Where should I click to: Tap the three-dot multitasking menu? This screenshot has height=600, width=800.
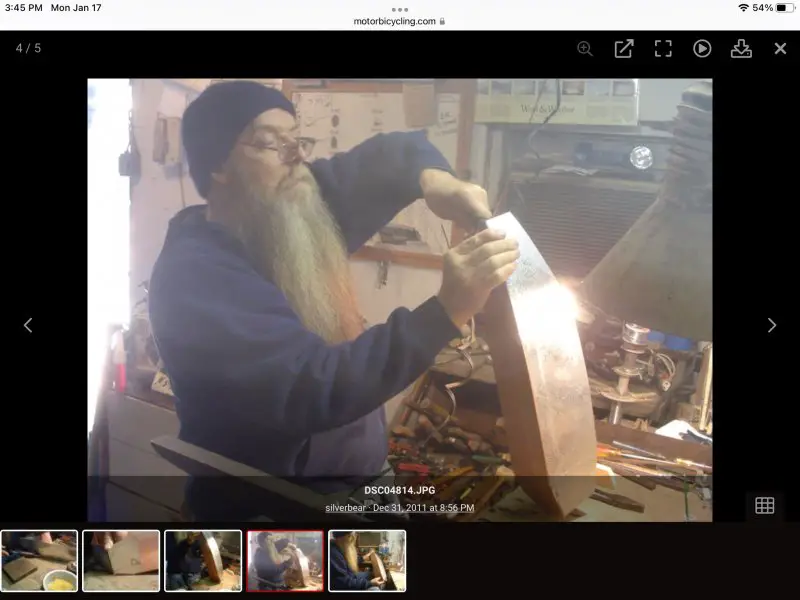click(x=399, y=9)
